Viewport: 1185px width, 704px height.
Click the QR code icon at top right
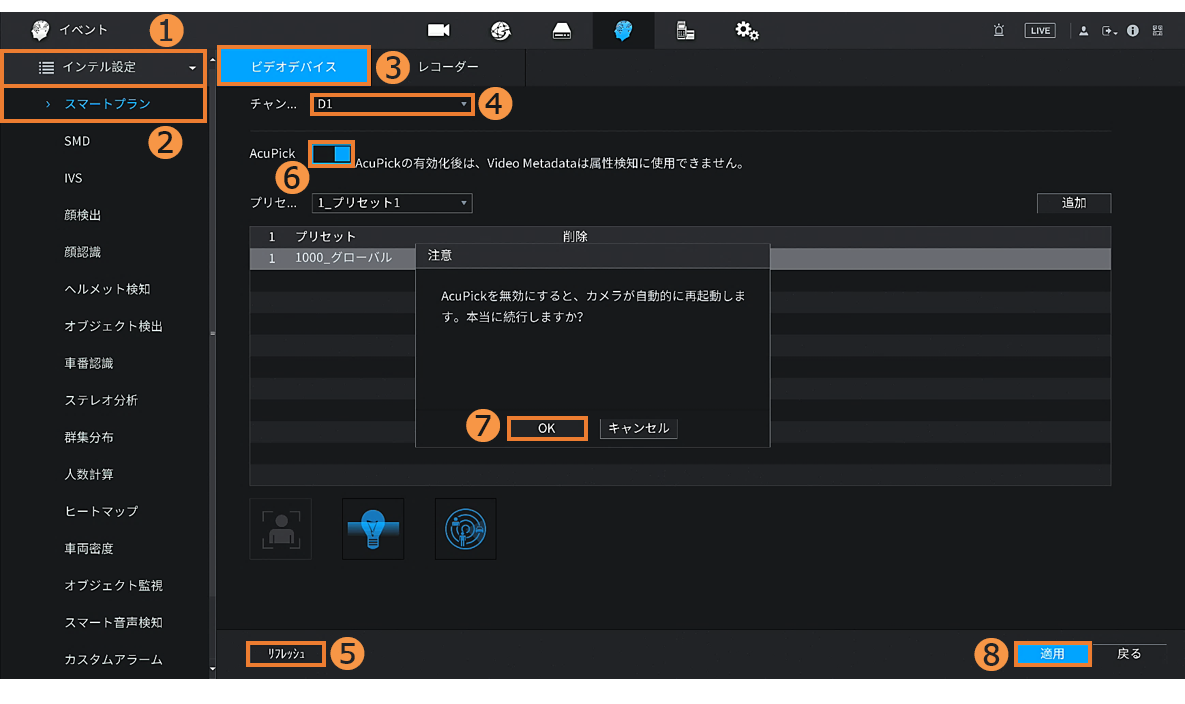[1157, 31]
